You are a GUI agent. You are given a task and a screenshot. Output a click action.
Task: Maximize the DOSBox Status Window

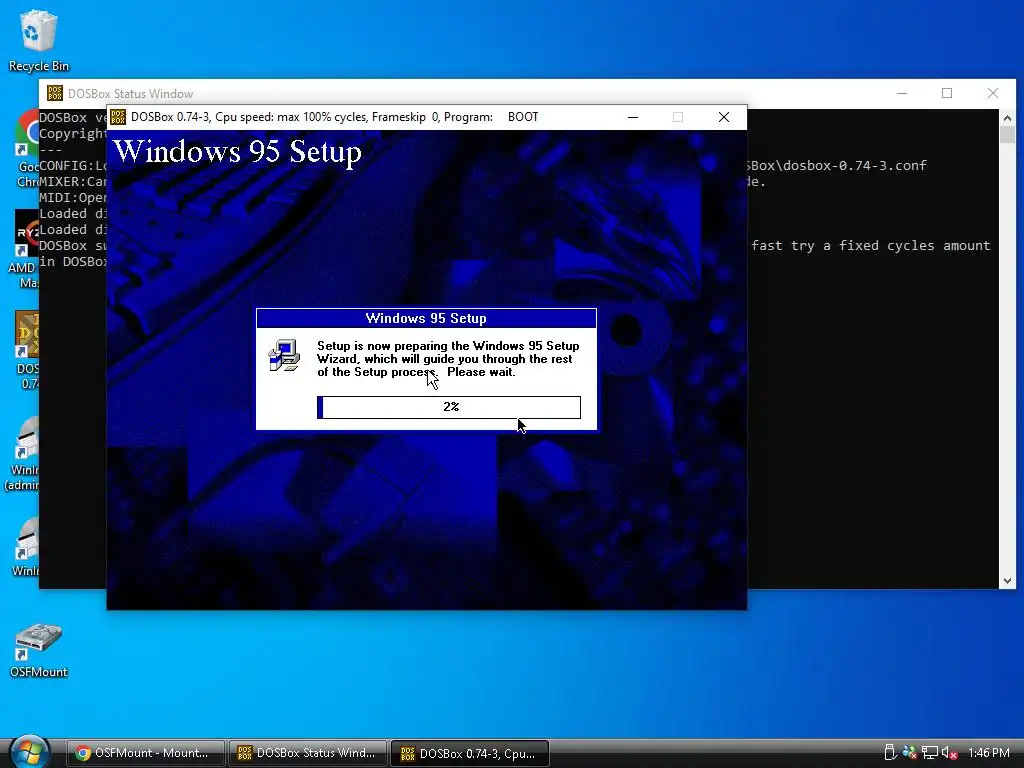pos(947,93)
